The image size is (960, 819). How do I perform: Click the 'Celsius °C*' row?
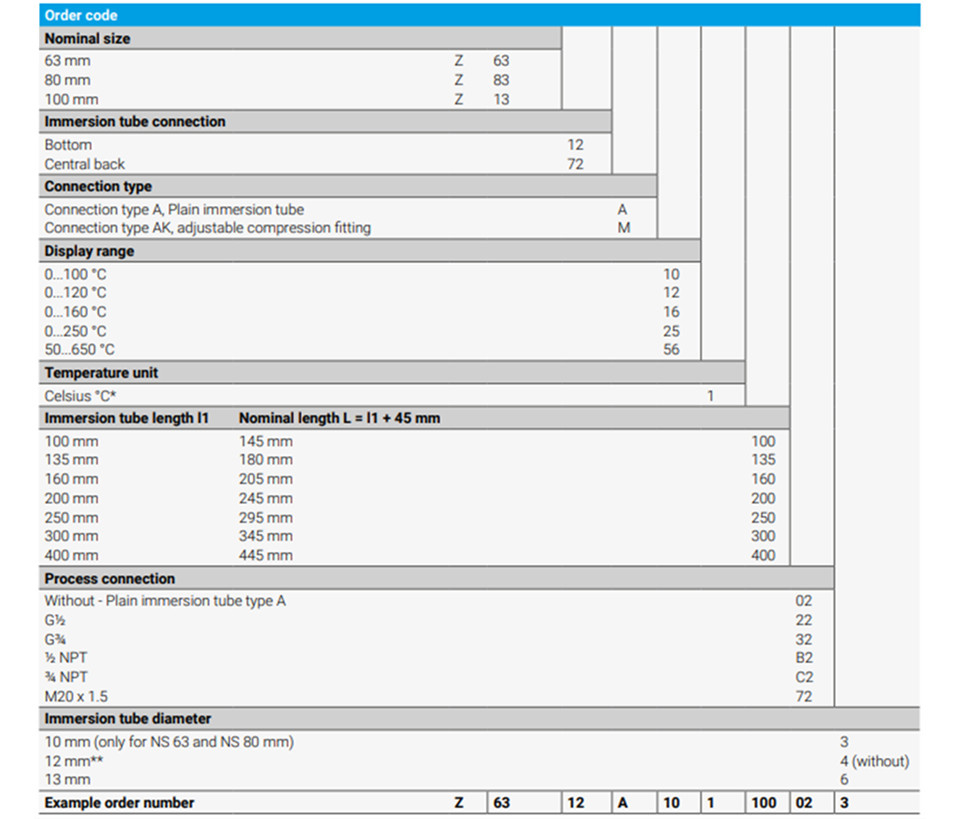(x=80, y=396)
